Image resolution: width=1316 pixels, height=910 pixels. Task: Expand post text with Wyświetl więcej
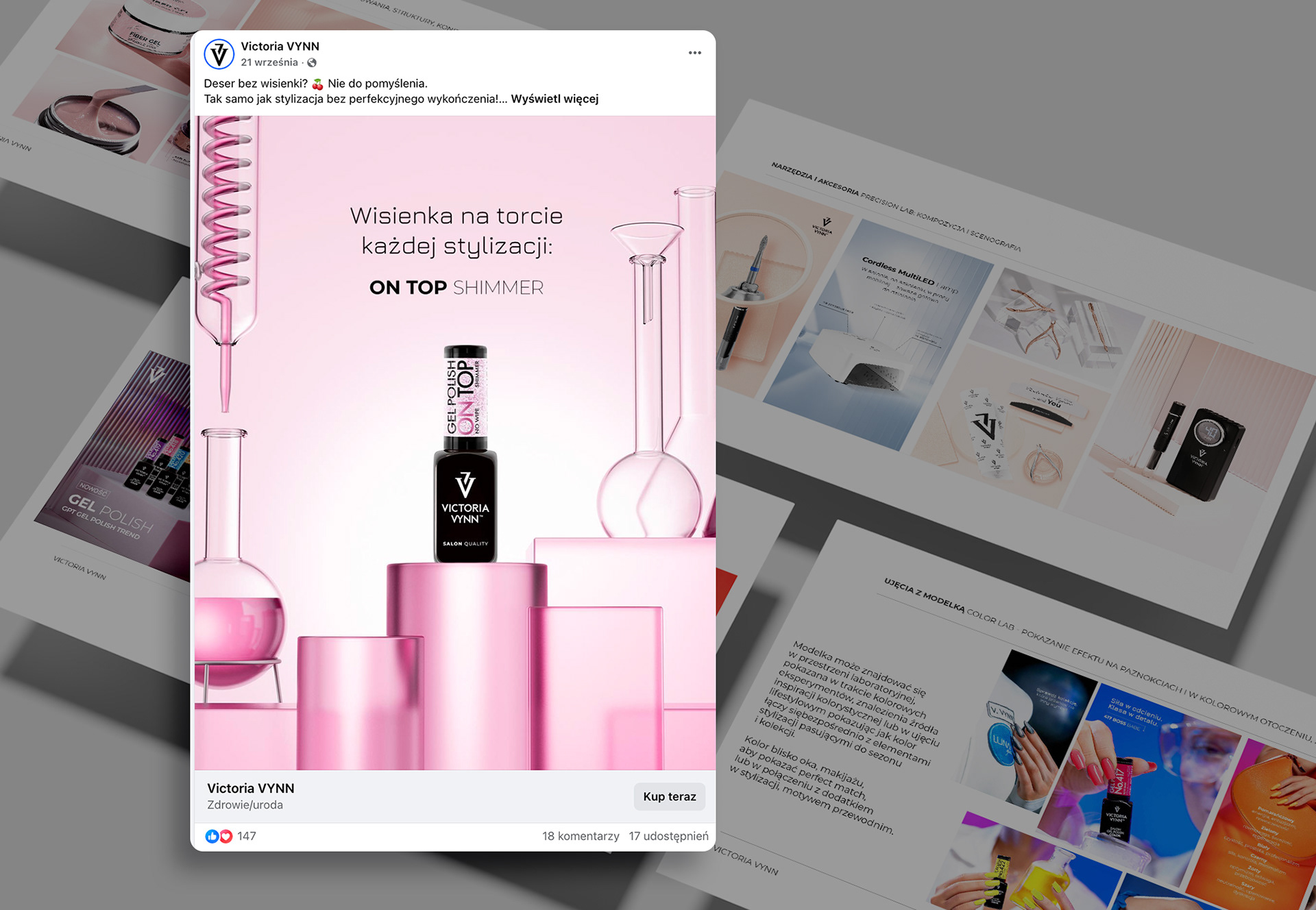[555, 99]
